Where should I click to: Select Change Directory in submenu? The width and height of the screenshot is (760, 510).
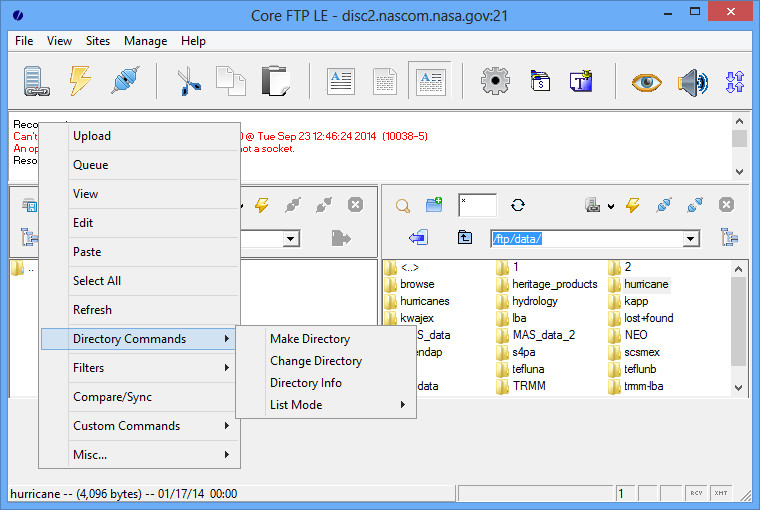326,361
